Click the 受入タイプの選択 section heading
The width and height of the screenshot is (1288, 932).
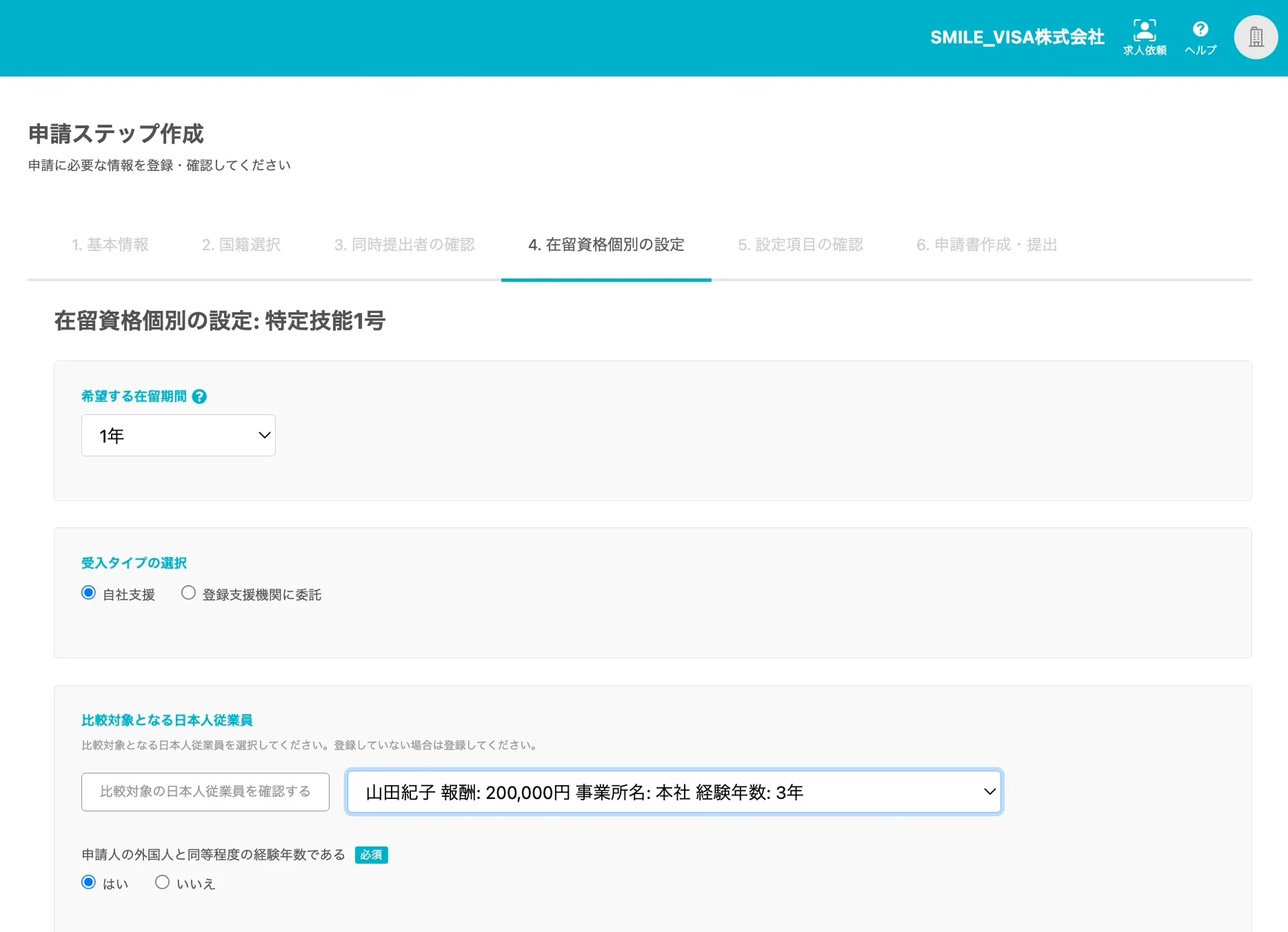click(x=134, y=563)
